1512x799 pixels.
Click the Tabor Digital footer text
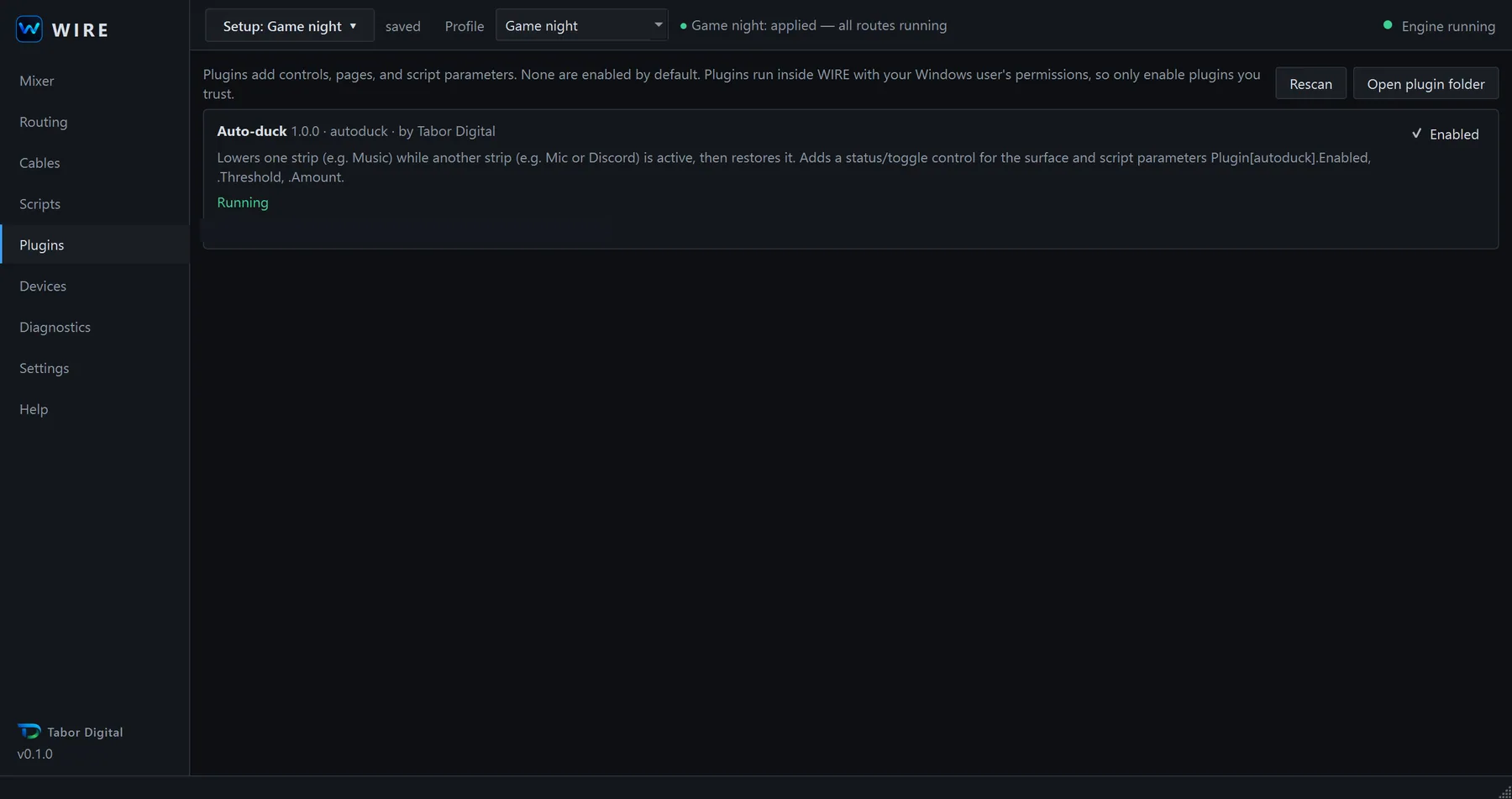pos(85,732)
